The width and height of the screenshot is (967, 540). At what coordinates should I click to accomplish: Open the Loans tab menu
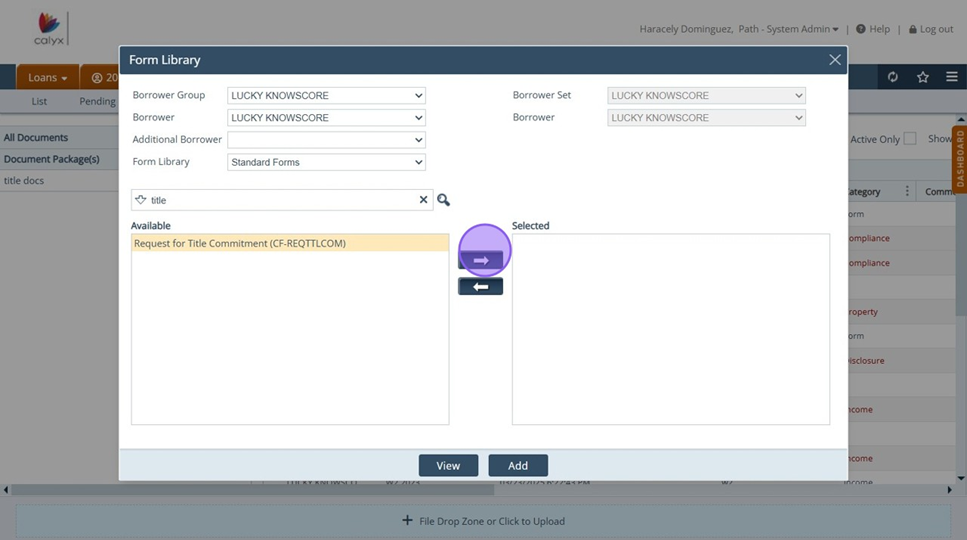47,77
